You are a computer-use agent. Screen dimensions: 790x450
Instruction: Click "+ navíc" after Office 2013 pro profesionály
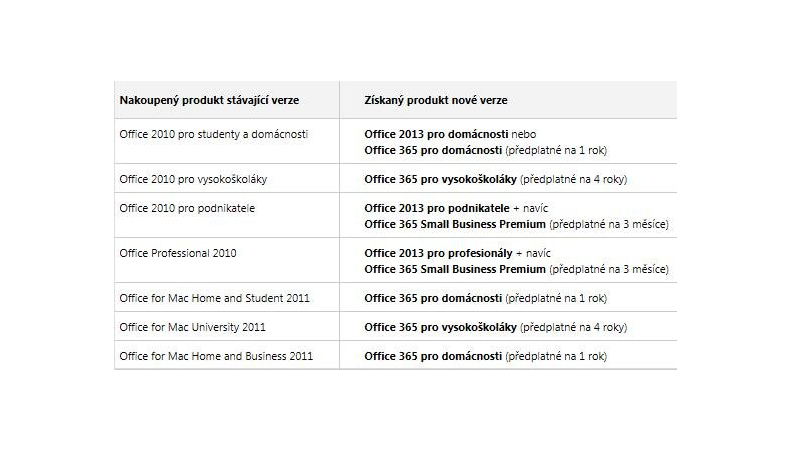535,253
